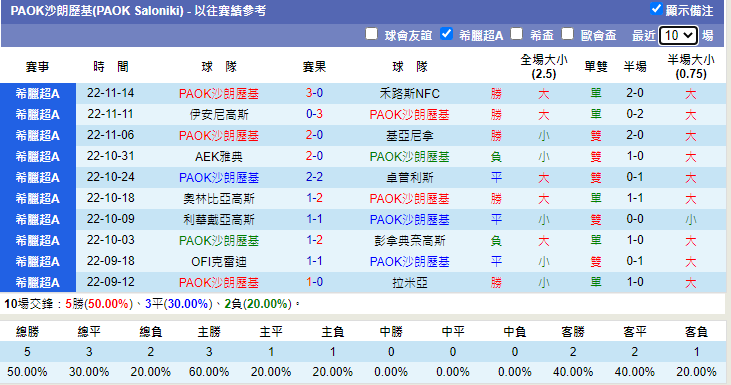Image resolution: width=731 pixels, height=385 pixels.
Task: Click the date 22-10-31
Action: (110, 156)
